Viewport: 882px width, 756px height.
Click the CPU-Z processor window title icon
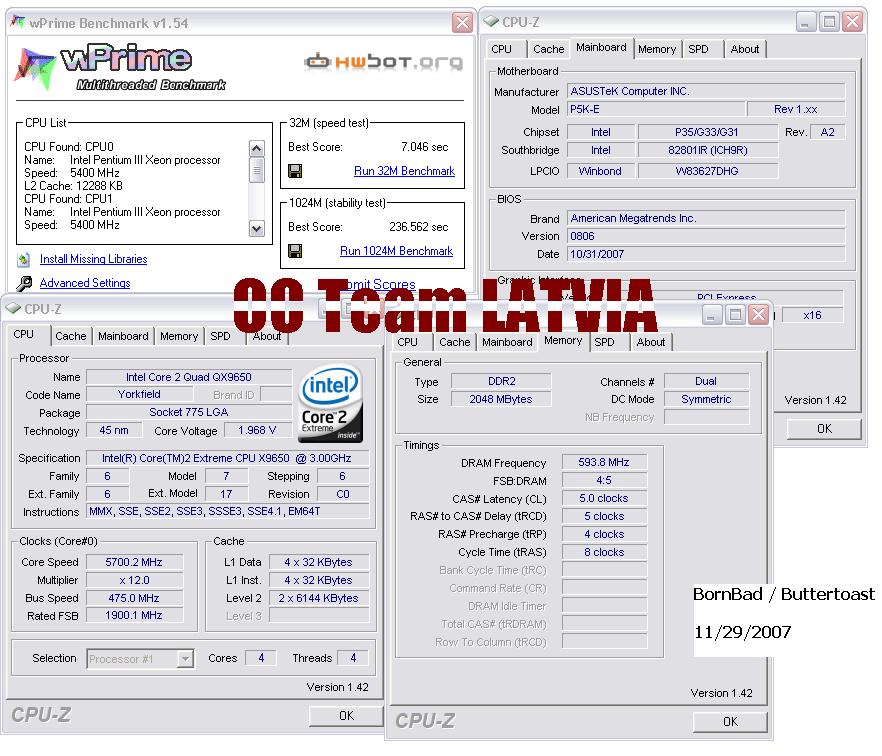click(x=13, y=308)
